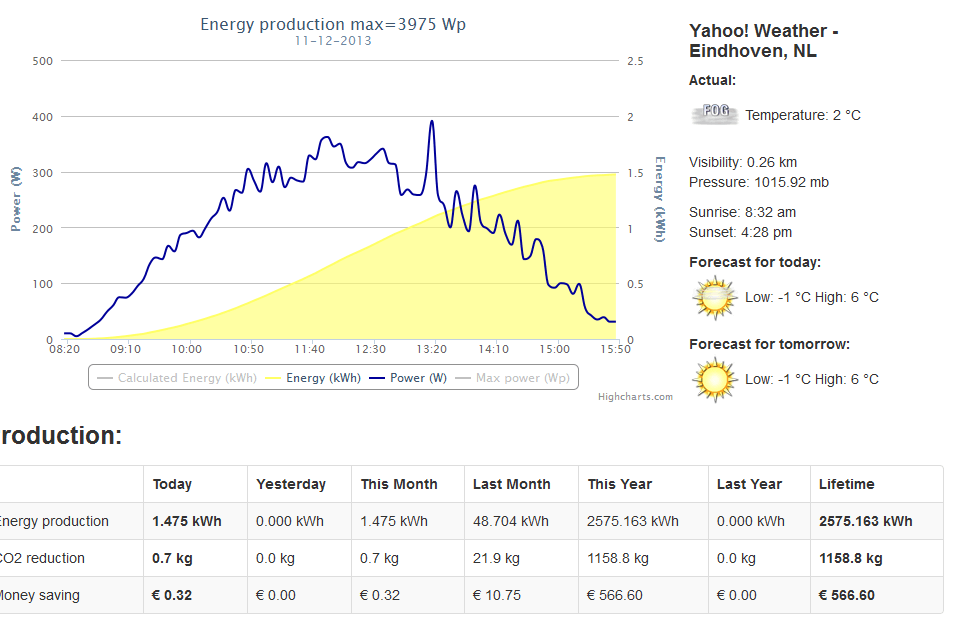Click the chart title Energy production max
The width and height of the screenshot is (954, 619).
click(x=333, y=24)
